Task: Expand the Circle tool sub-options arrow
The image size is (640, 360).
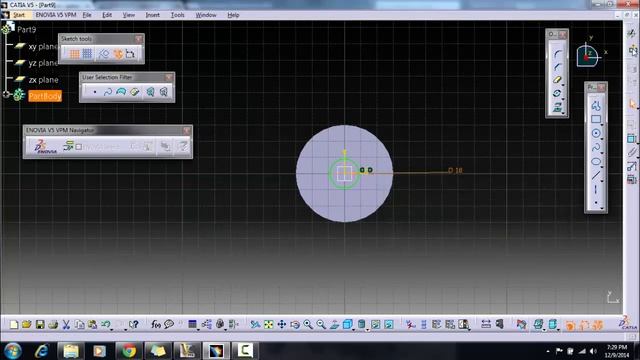Action: point(602,138)
